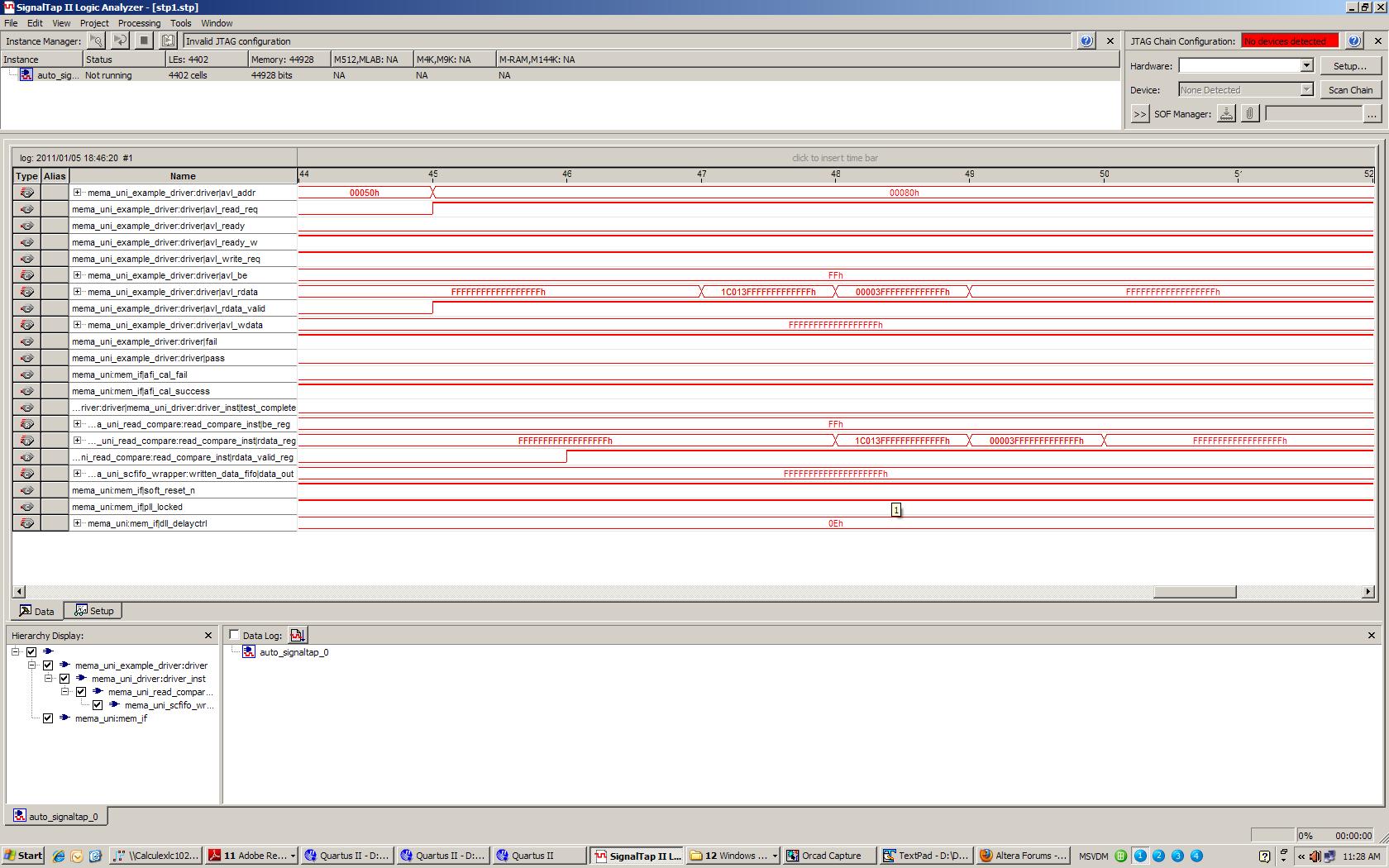The width and height of the screenshot is (1389, 868).
Task: Click type icon of avl_addr signal row
Action: tap(26, 193)
